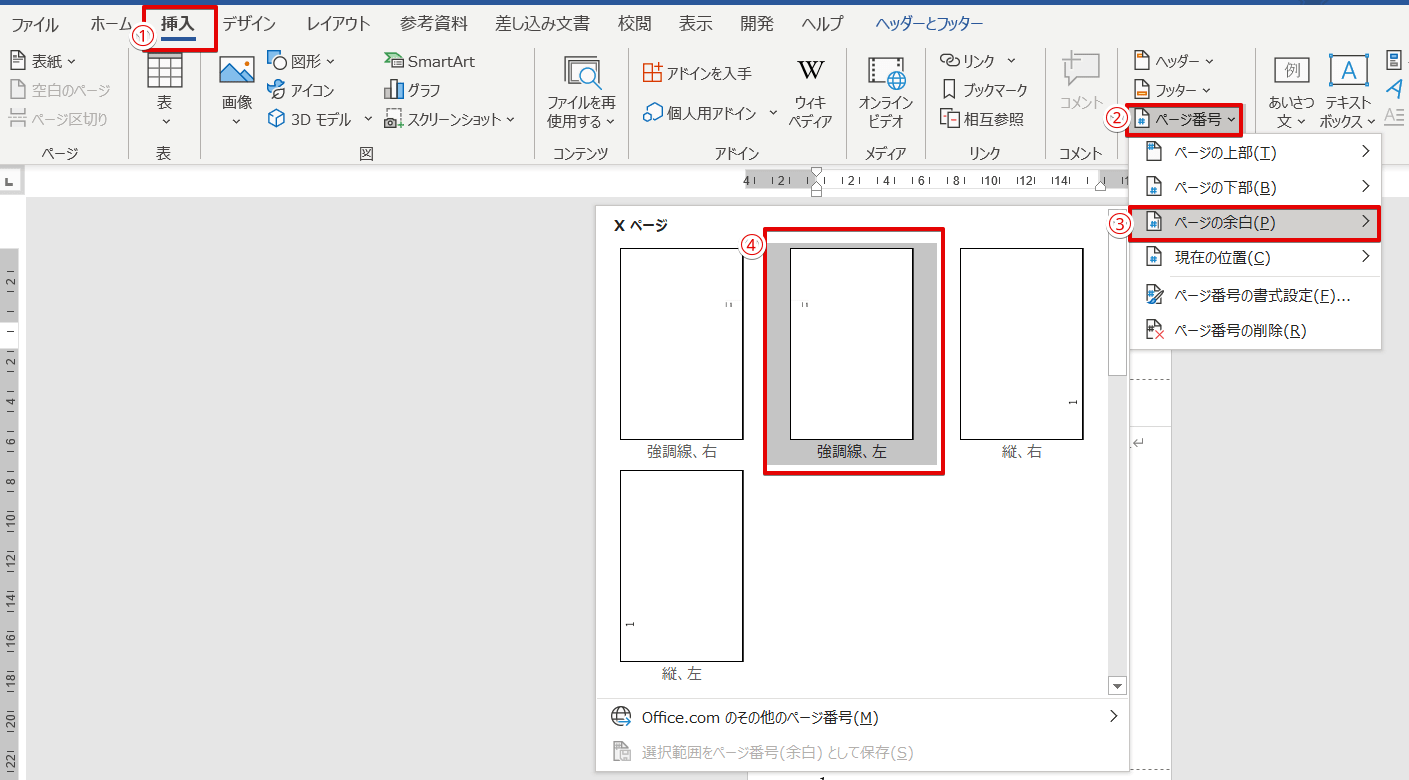Click アドインを入手 button
The image size is (1409, 780).
(x=697, y=73)
